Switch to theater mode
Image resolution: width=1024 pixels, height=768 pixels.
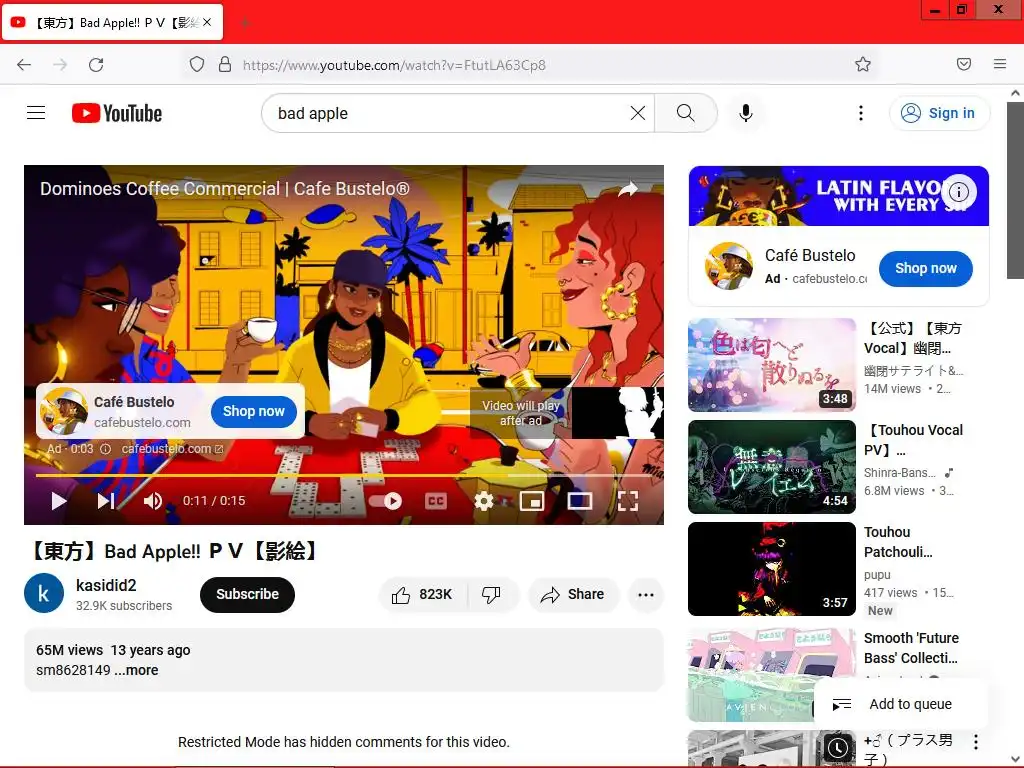tap(580, 501)
